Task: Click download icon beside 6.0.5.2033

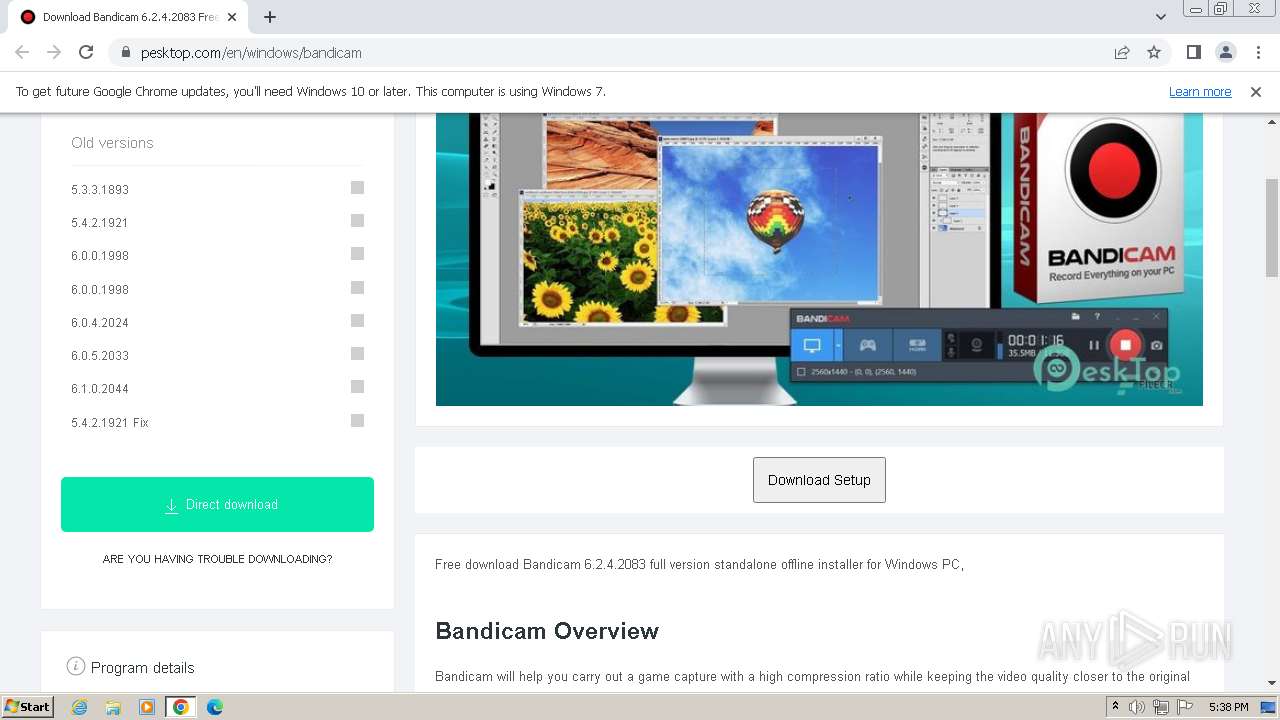Action: pos(357,353)
